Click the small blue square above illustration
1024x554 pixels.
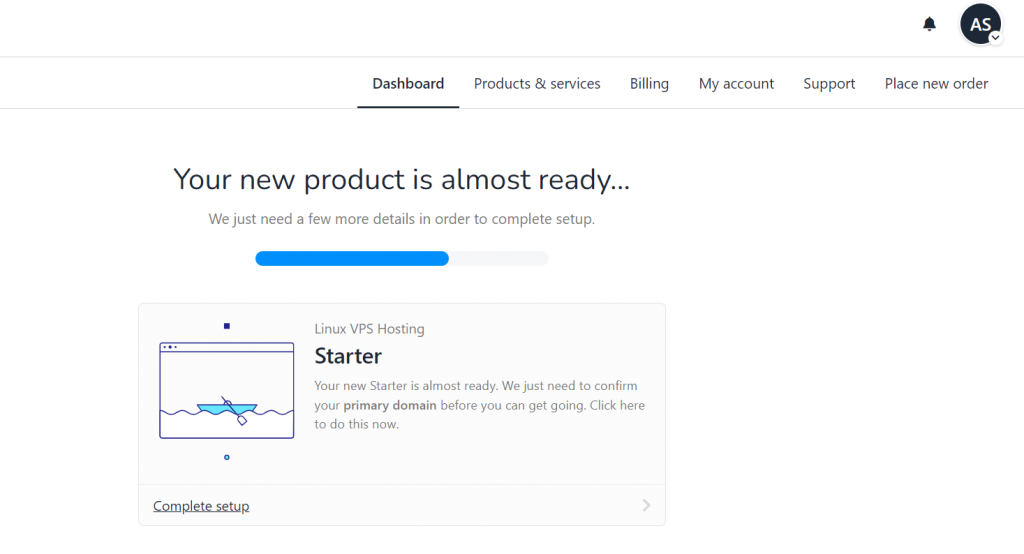[227, 326]
